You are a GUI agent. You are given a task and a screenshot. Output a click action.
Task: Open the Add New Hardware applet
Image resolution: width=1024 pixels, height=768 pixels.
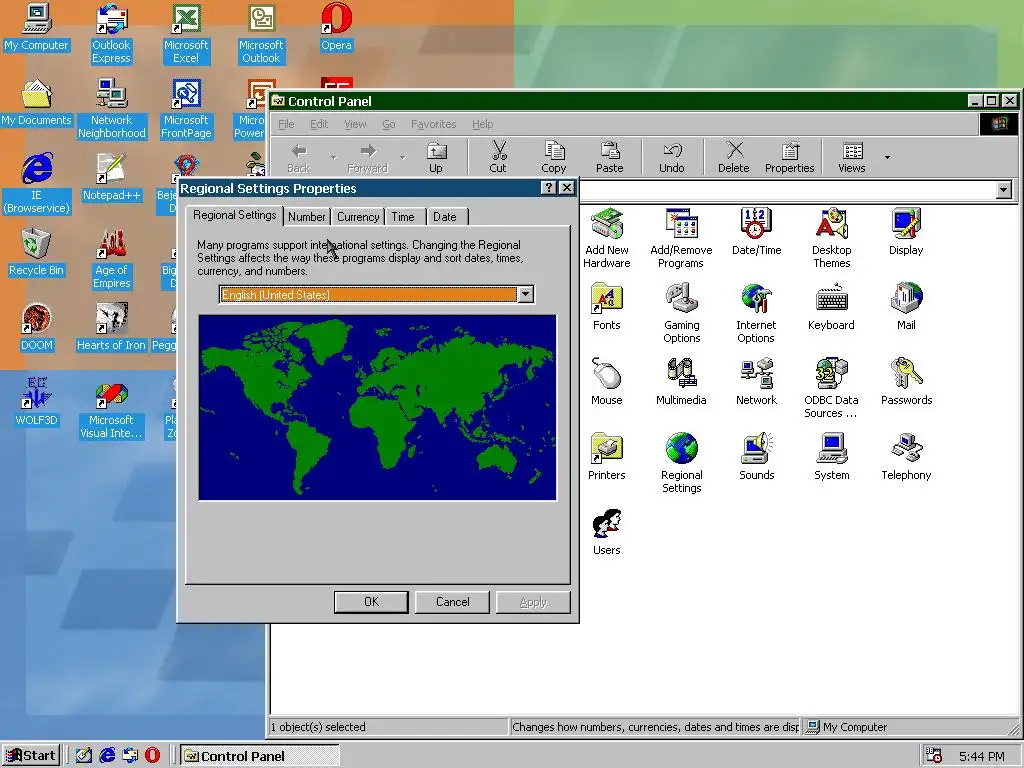(x=607, y=238)
